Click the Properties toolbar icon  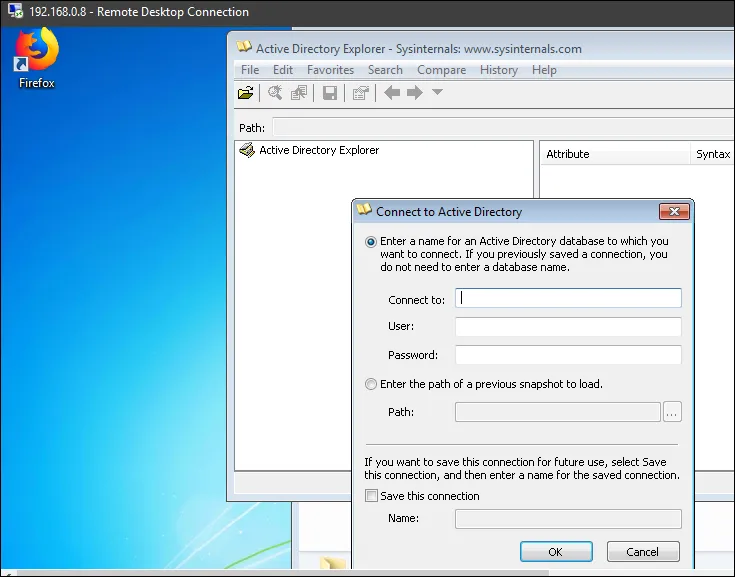[360, 93]
